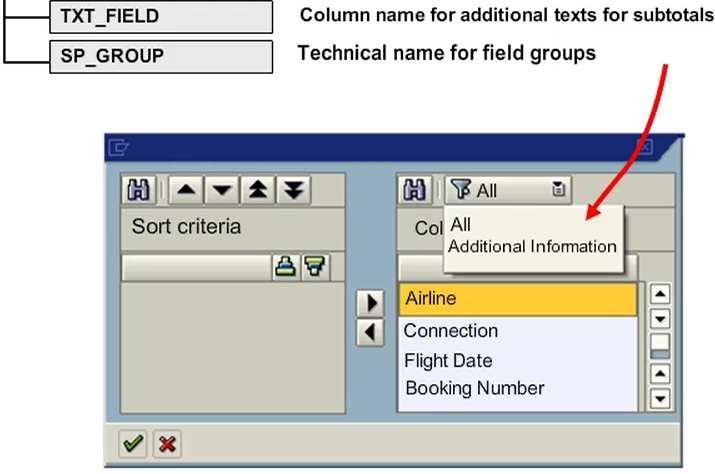Click the column list scrollbar thumb
This screenshot has height=474, width=715.
point(660,344)
